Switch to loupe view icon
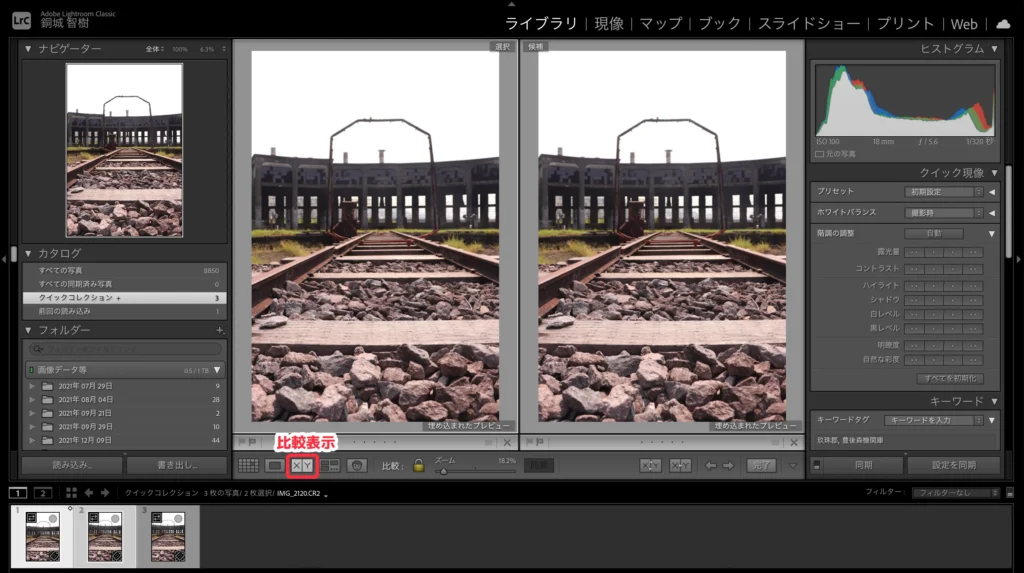Viewport: 1024px width, 573px height. 275,465
